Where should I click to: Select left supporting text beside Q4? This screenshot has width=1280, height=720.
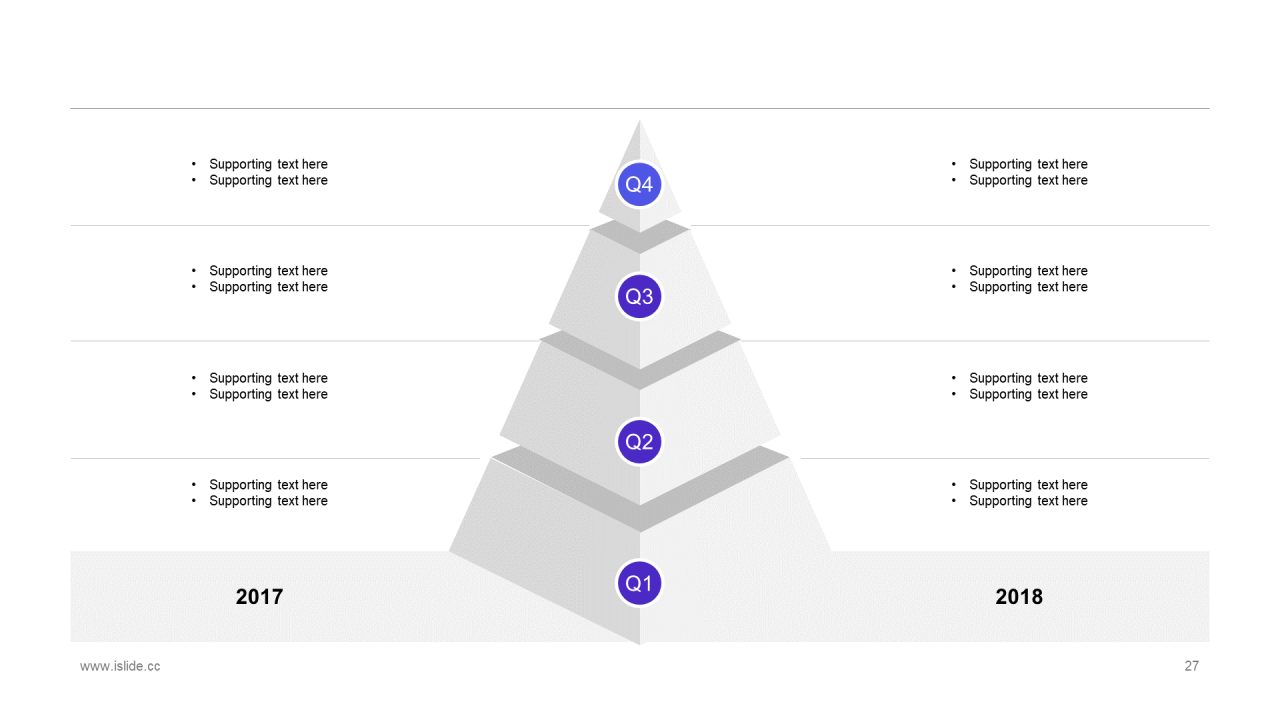pyautogui.click(x=259, y=172)
